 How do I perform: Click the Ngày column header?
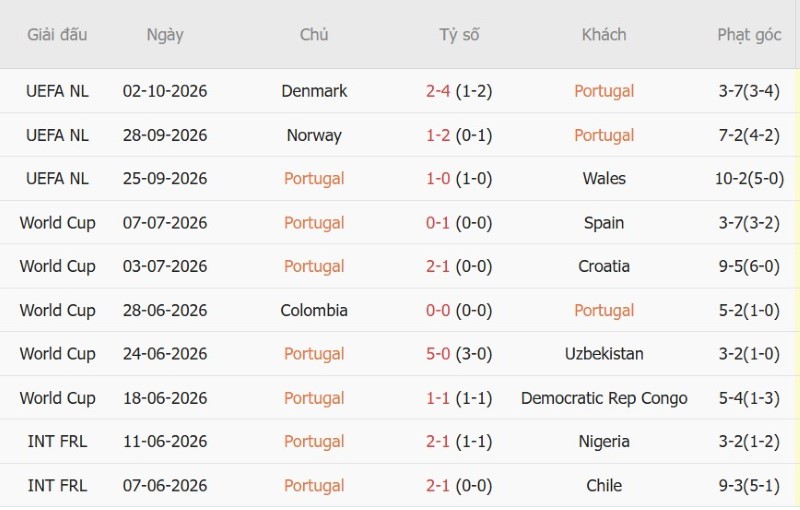pyautogui.click(x=165, y=35)
